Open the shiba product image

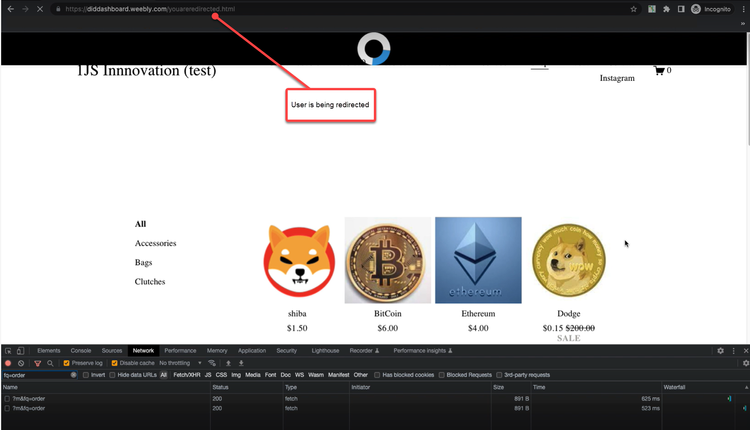click(299, 260)
